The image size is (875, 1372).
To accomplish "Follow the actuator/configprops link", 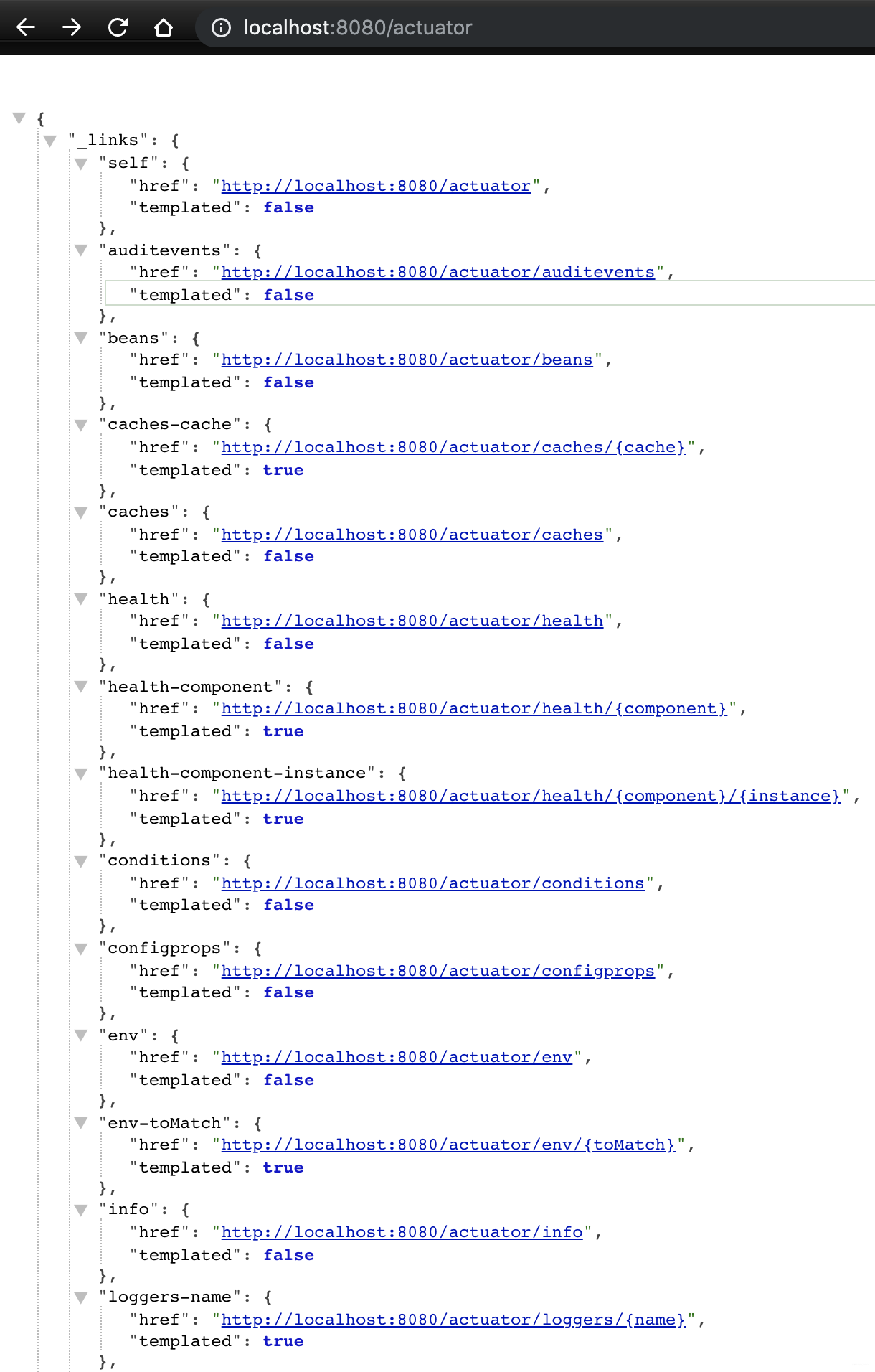I will [437, 971].
